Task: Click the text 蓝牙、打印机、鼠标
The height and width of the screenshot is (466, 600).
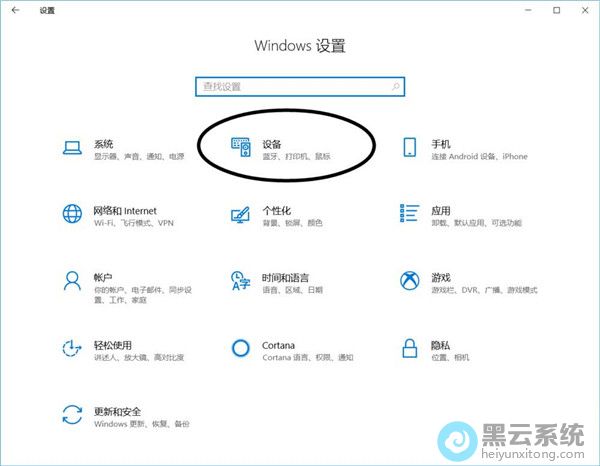Action: pos(297,156)
